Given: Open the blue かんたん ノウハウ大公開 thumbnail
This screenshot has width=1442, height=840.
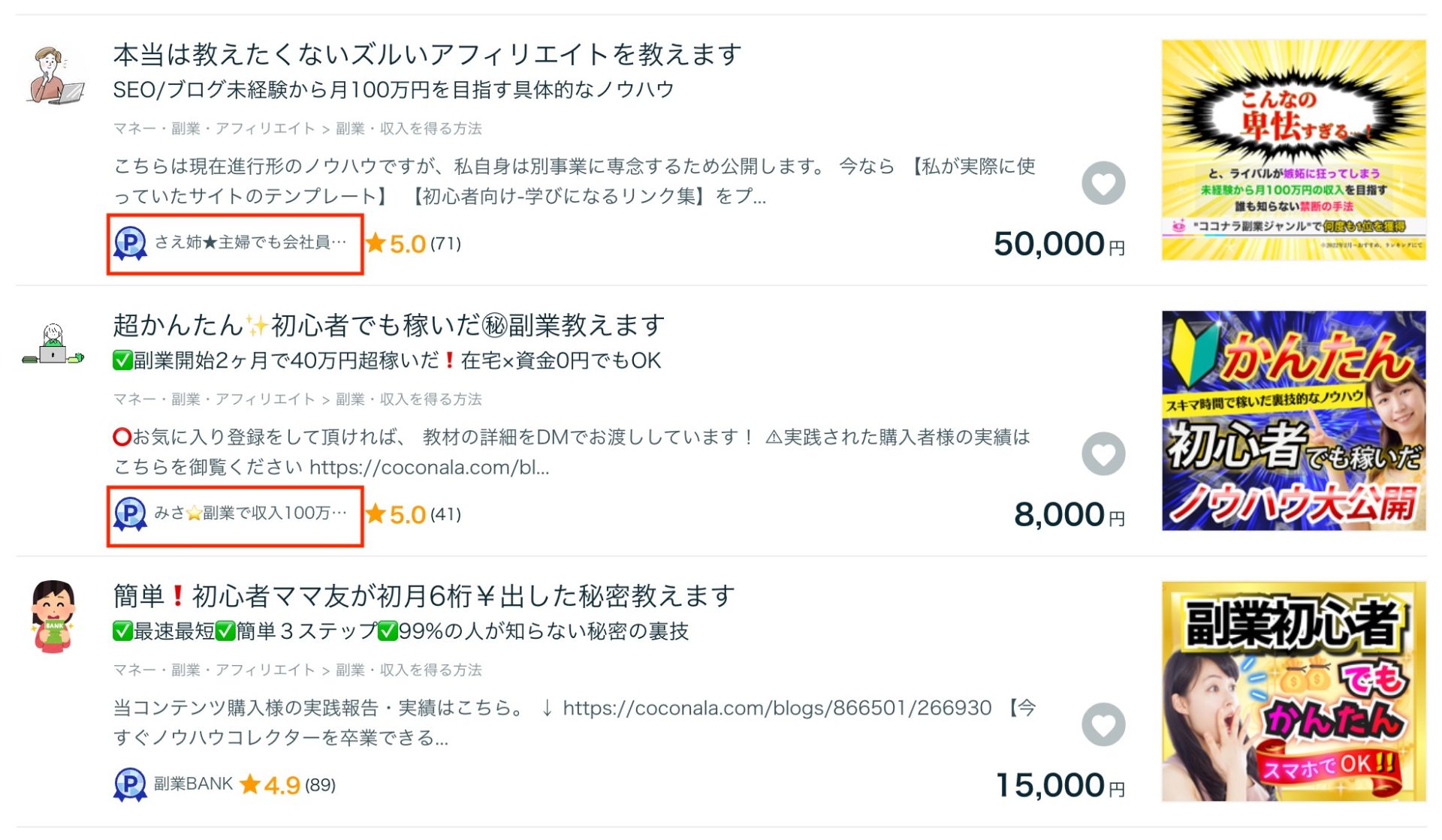Looking at the screenshot, I should 1293,421.
